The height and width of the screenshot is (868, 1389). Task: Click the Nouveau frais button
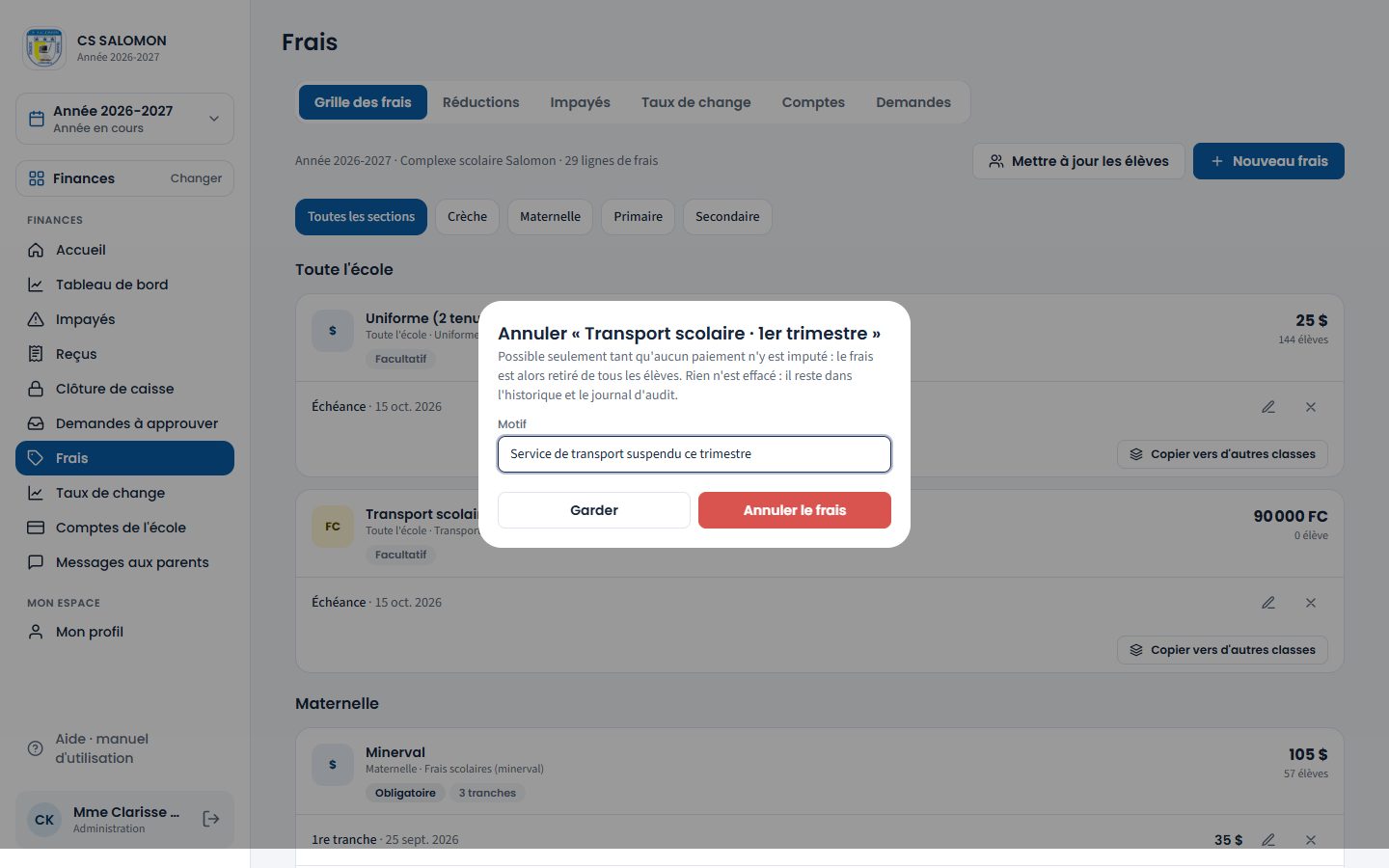1268,161
